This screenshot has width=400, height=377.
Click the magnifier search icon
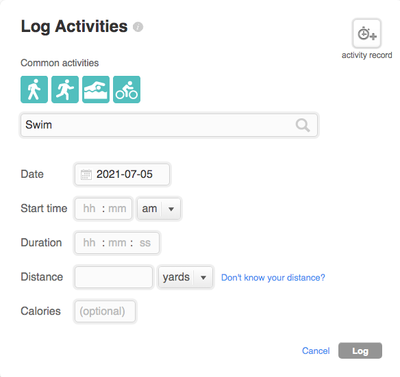point(303,125)
